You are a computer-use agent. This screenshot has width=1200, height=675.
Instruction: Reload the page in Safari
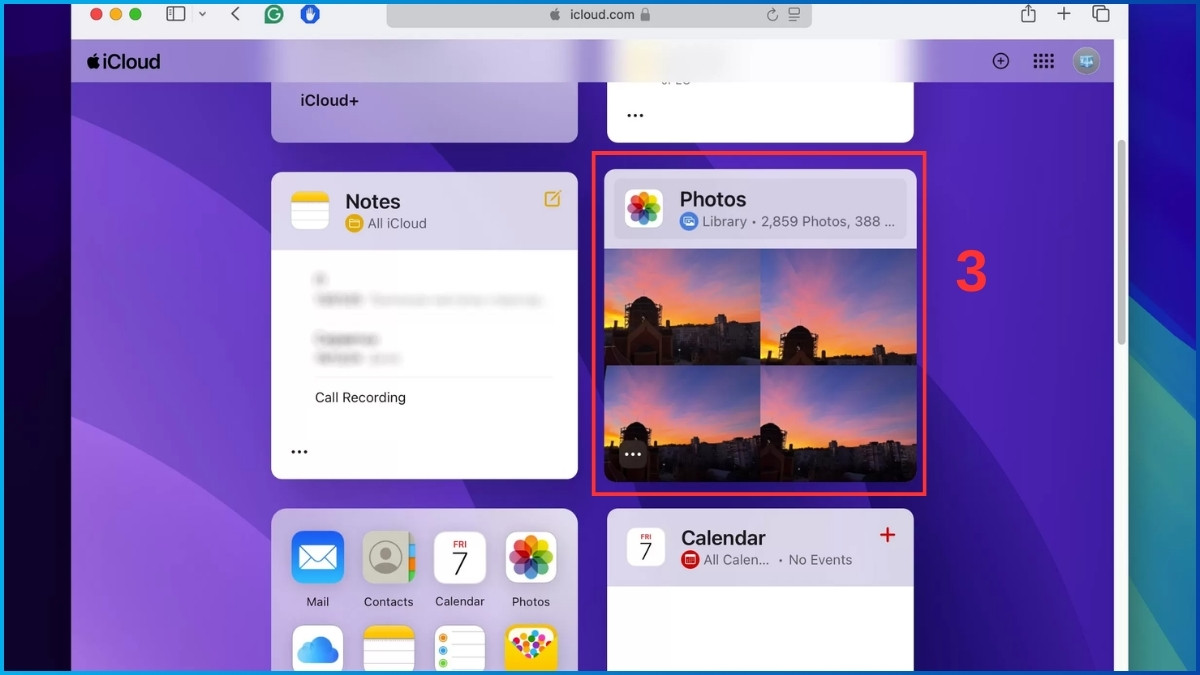tap(772, 15)
